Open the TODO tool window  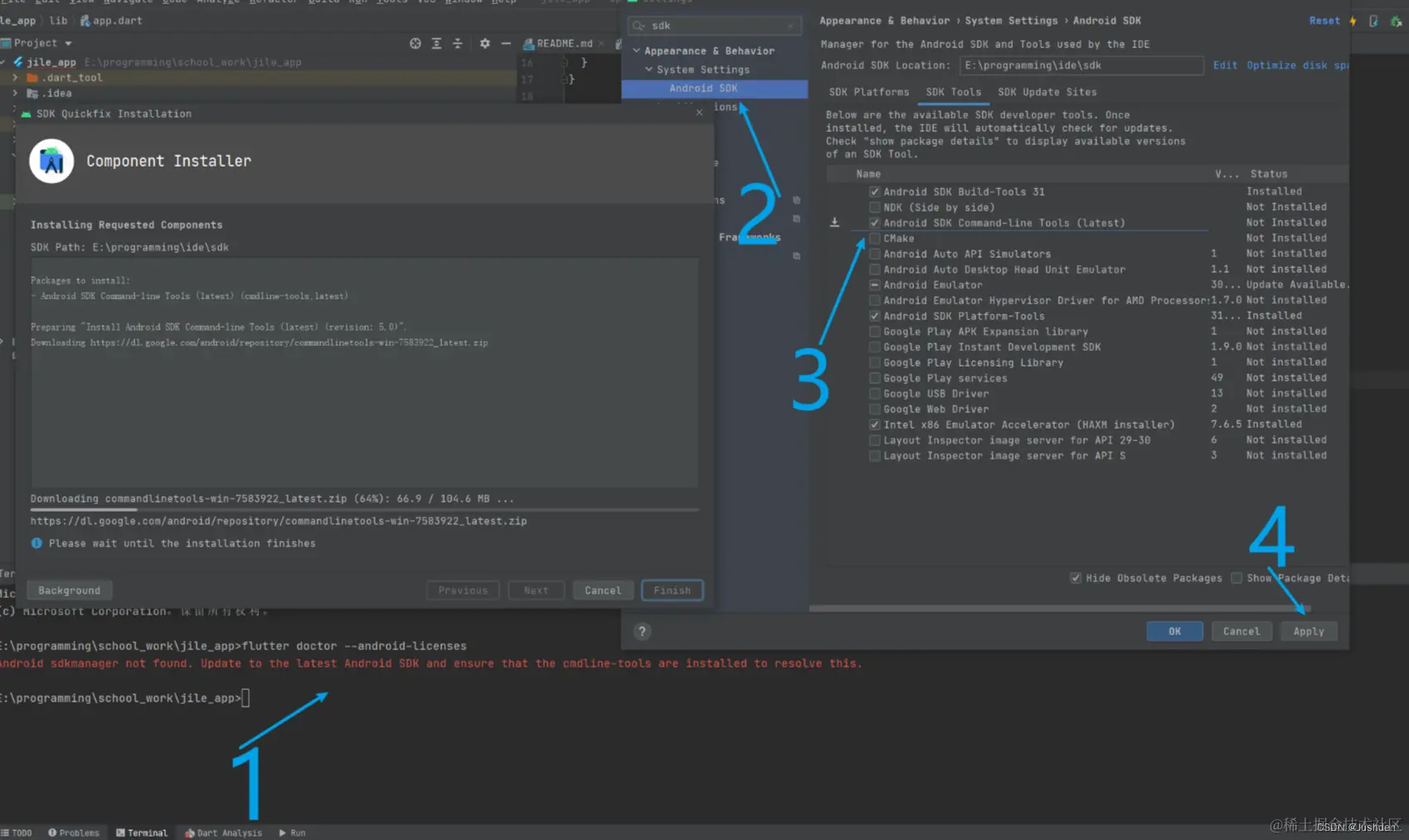point(17,833)
